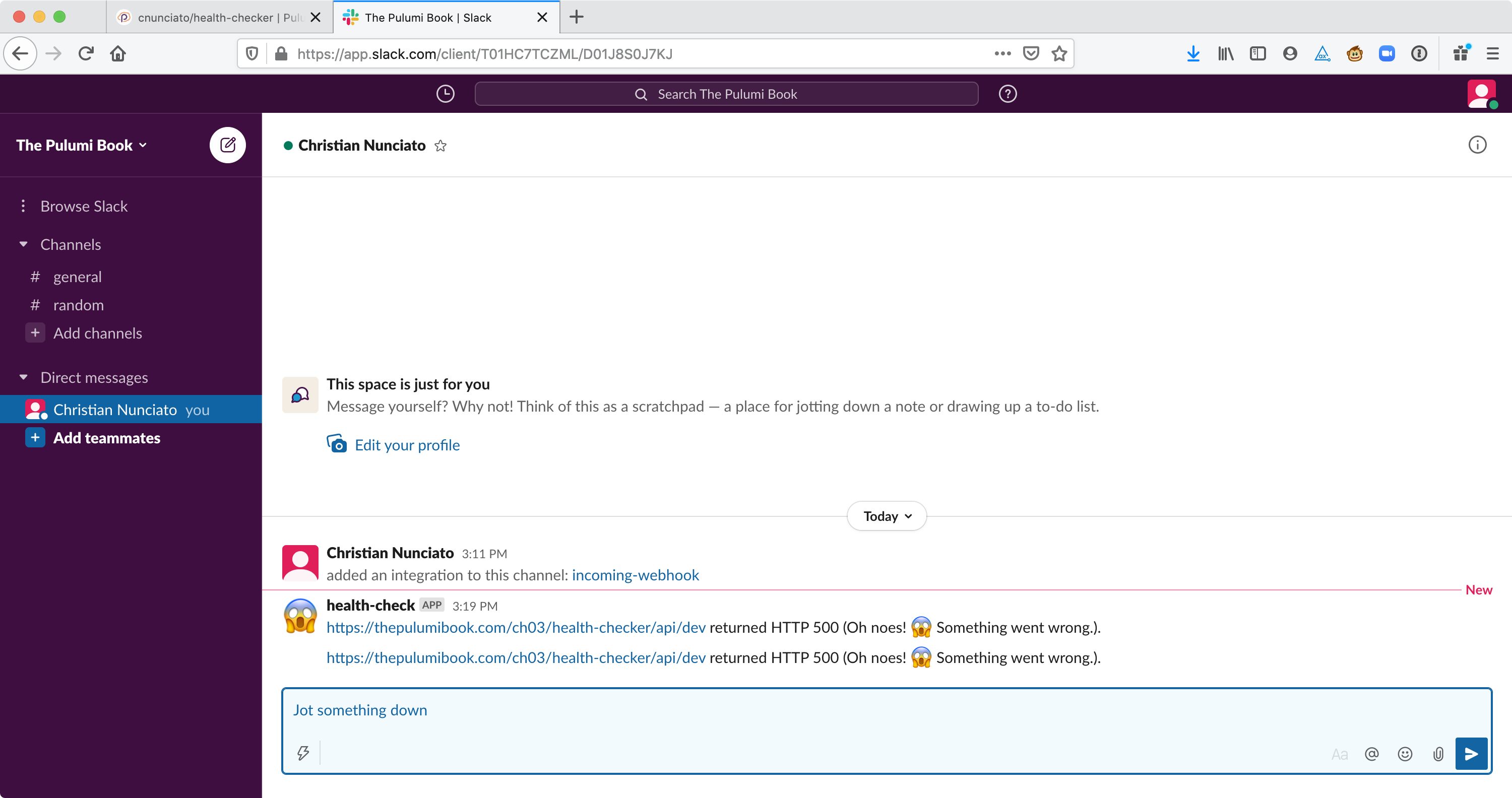
Task: Open the Today date dropdown
Action: pos(887,516)
